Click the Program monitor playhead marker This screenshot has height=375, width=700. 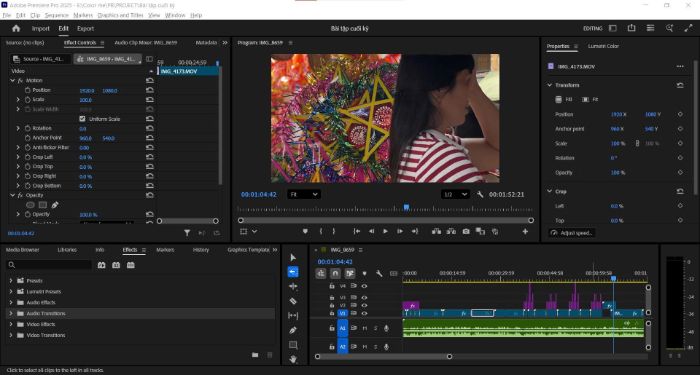point(406,207)
